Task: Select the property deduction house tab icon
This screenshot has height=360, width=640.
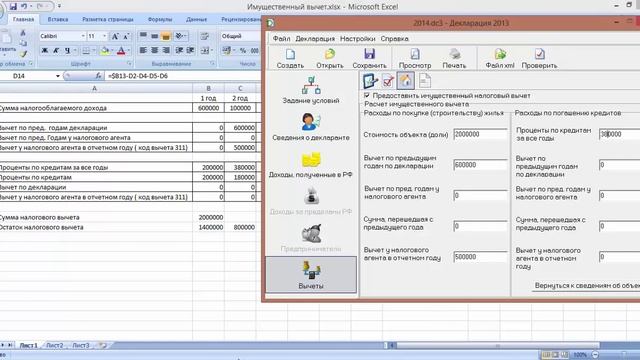Action: [405, 81]
